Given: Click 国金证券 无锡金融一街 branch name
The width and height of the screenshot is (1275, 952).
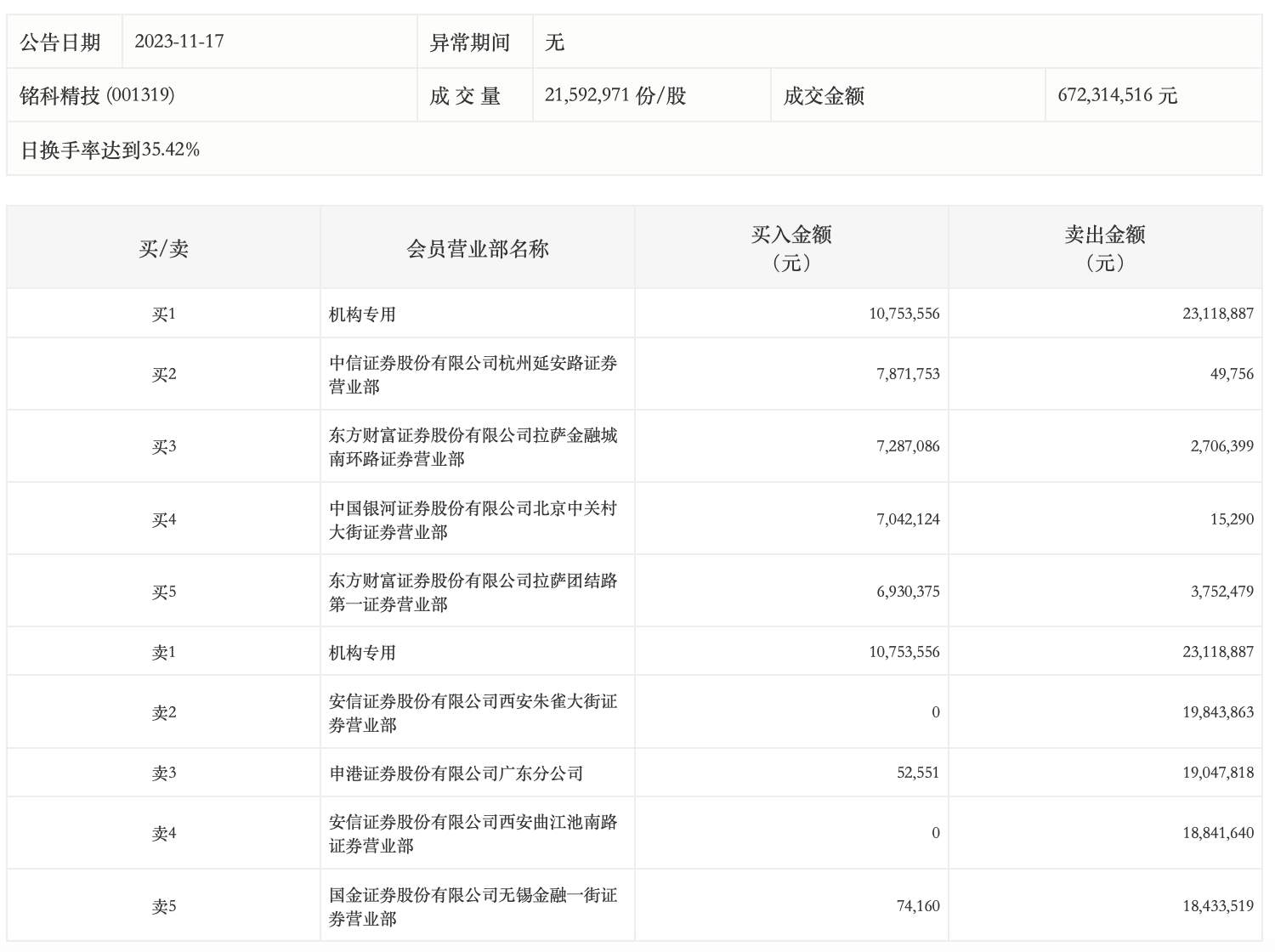Looking at the screenshot, I should tap(473, 907).
